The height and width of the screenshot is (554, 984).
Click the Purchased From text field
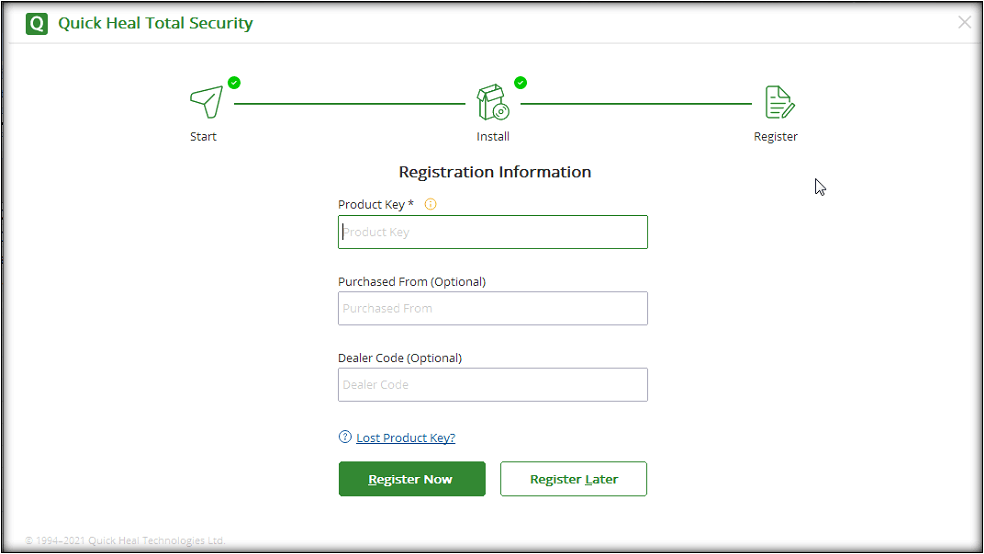coord(493,308)
